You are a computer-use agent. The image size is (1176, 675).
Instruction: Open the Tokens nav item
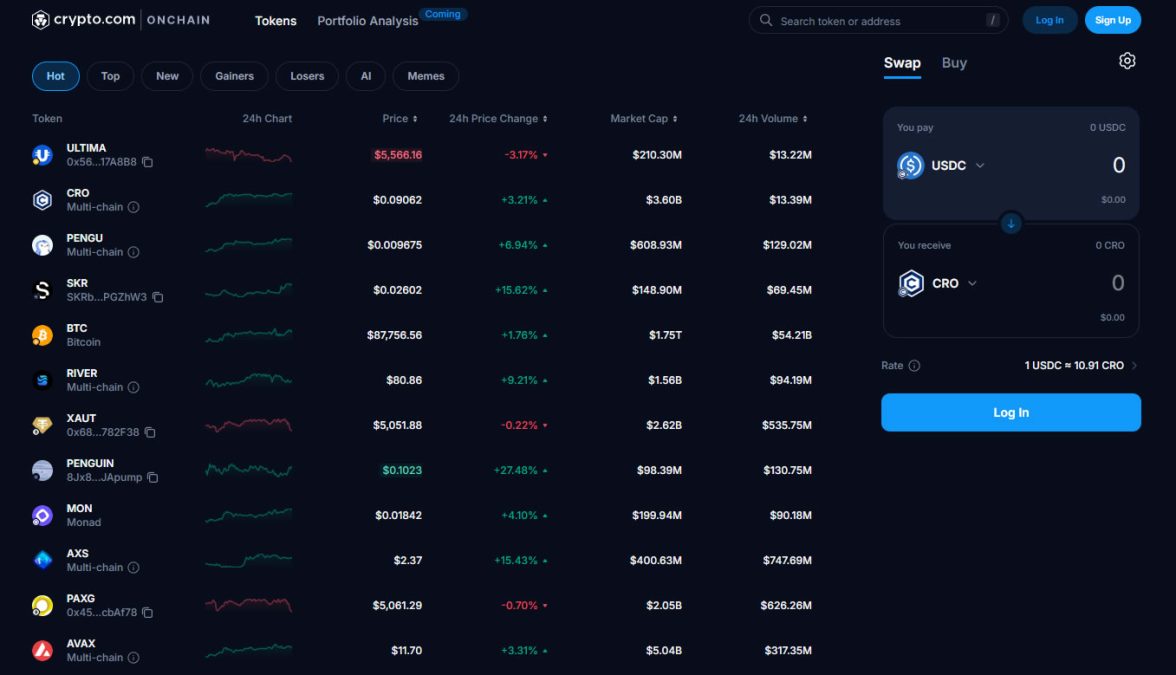[275, 21]
